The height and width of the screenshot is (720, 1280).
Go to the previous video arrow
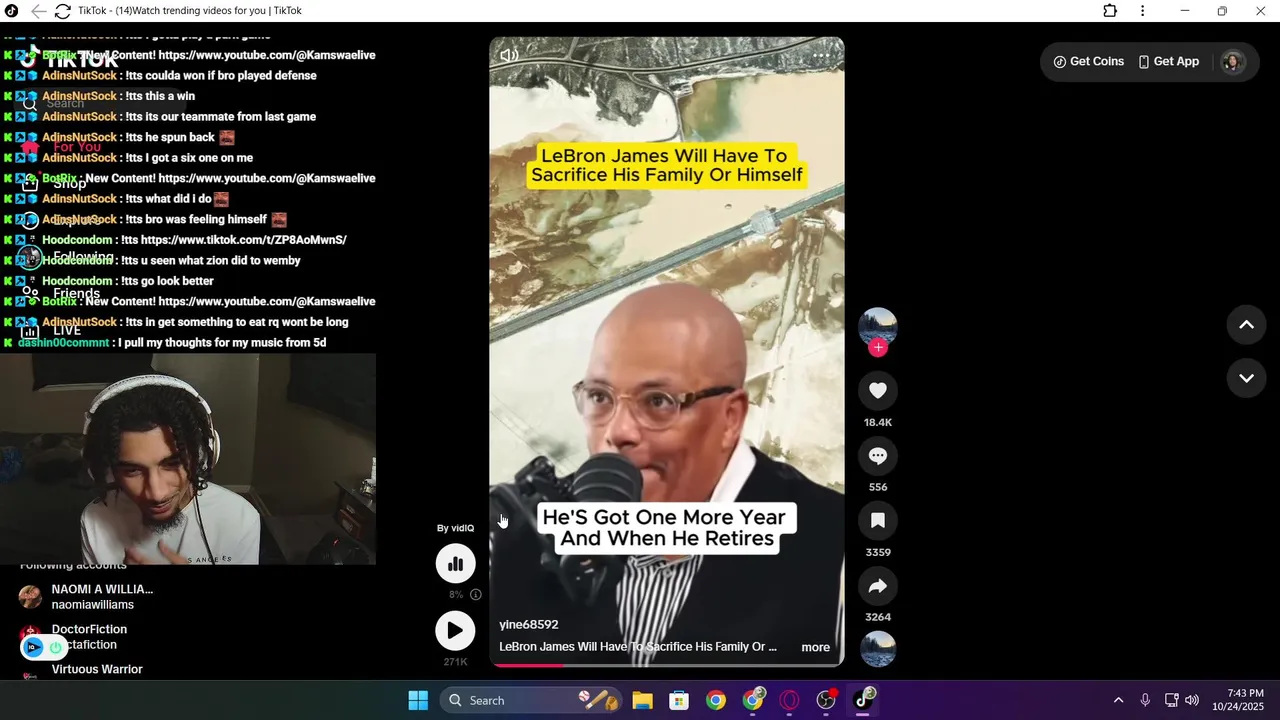tap(1246, 325)
